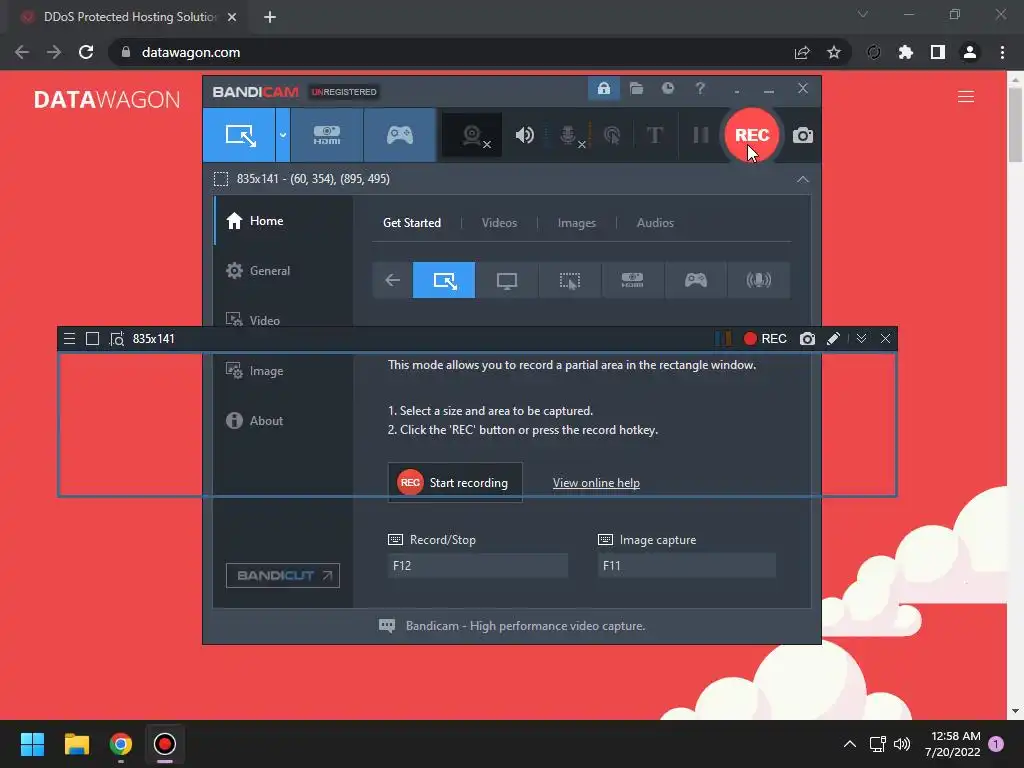Switch to the Audios tab

655,223
